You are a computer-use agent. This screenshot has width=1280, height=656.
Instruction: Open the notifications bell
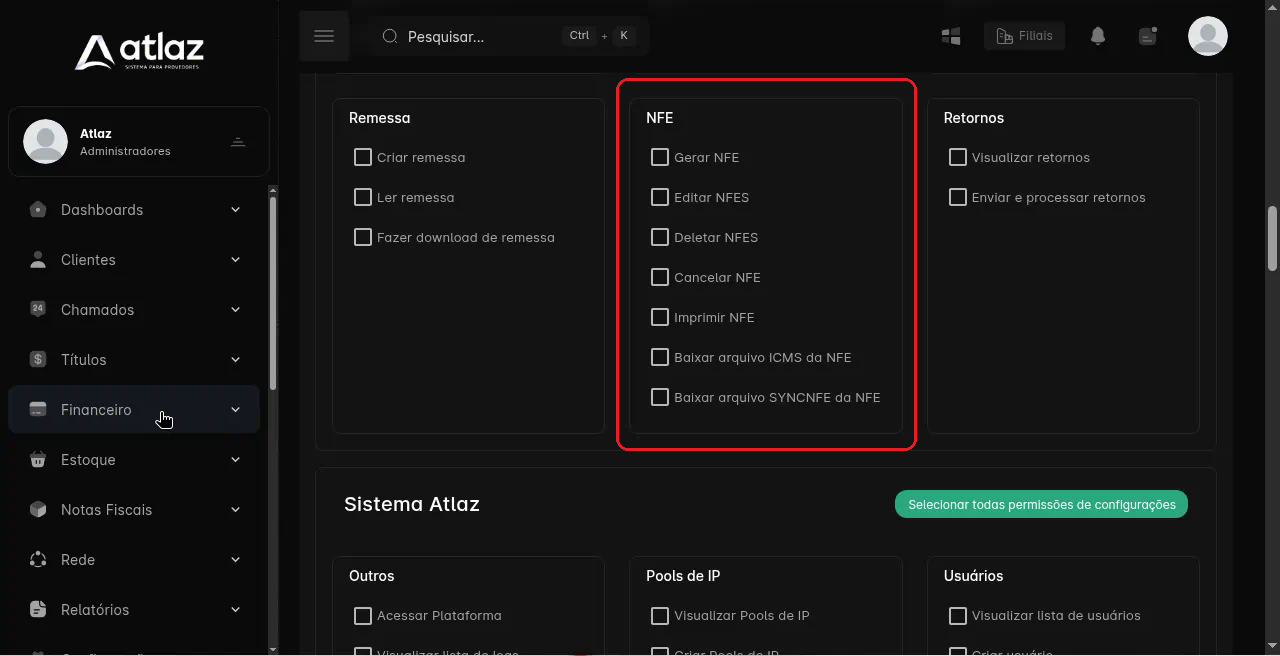[x=1098, y=36]
